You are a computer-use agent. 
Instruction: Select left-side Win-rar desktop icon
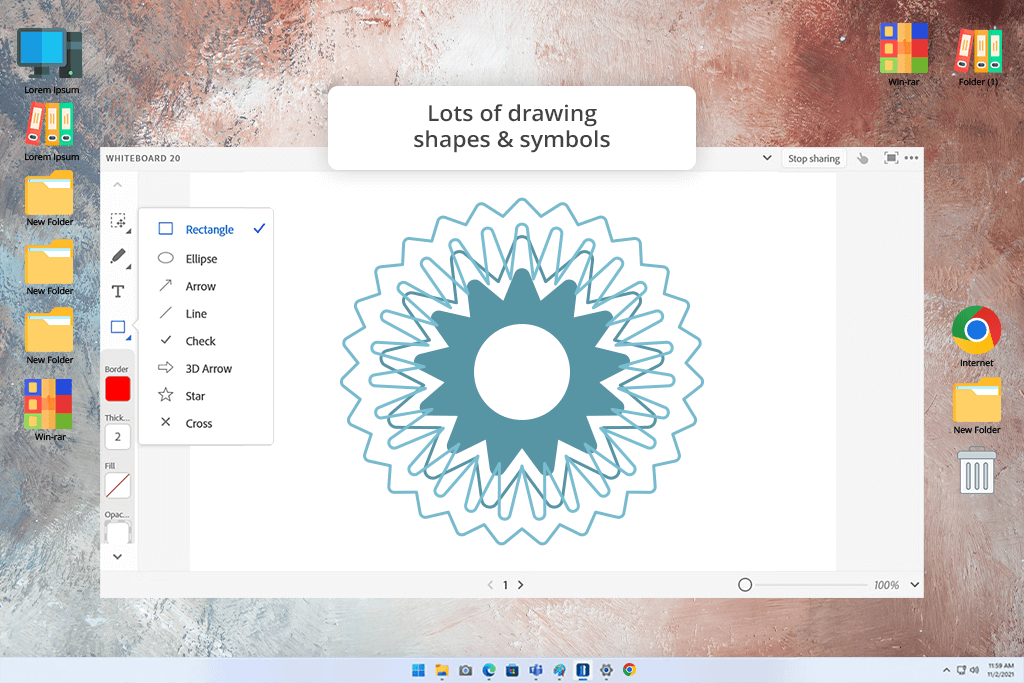[x=50, y=409]
